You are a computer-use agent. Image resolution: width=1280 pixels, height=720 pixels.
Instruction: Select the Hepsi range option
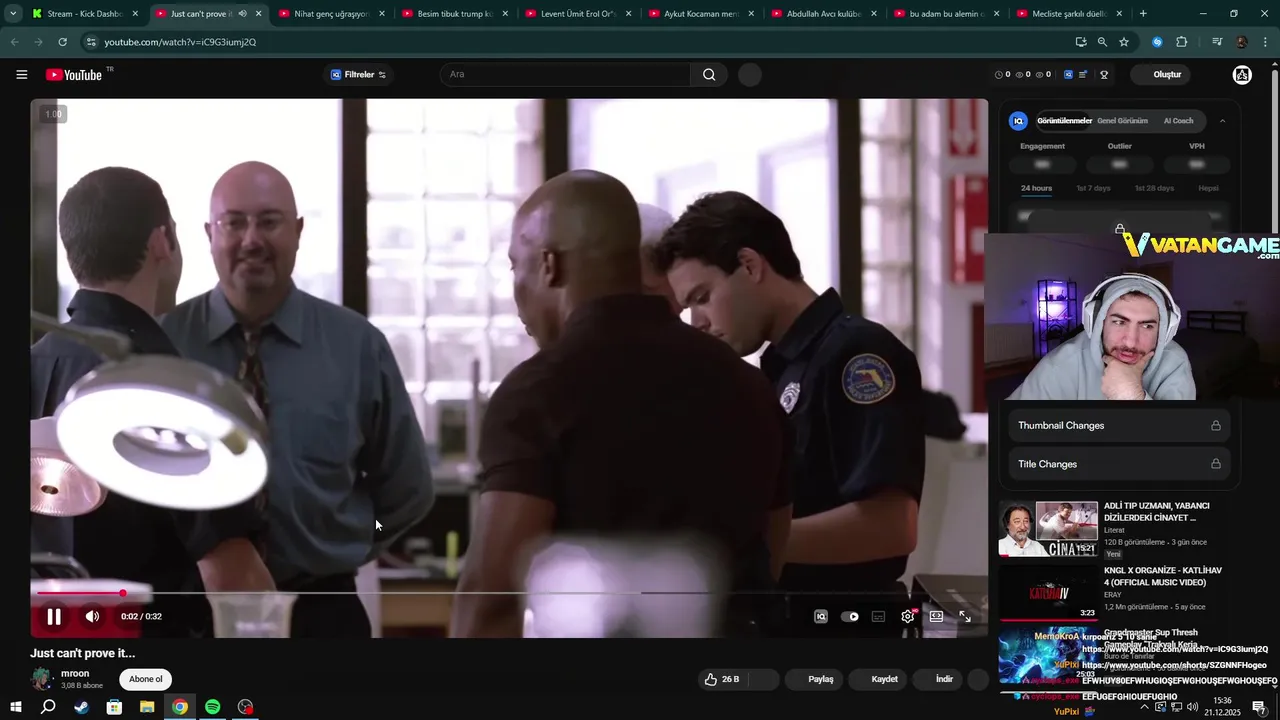click(x=1208, y=188)
